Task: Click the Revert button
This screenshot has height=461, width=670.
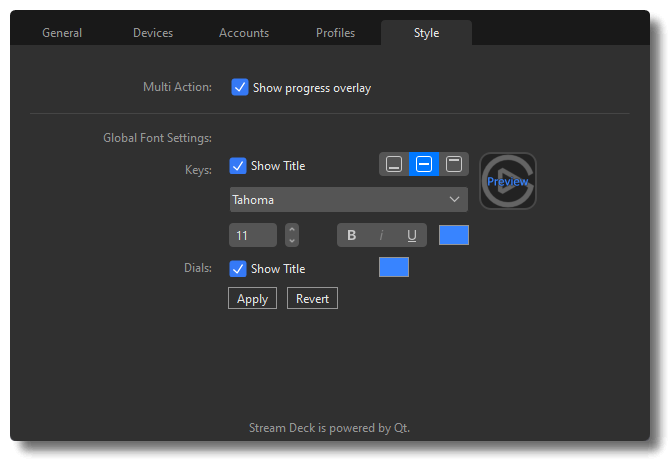Action: click(x=312, y=298)
